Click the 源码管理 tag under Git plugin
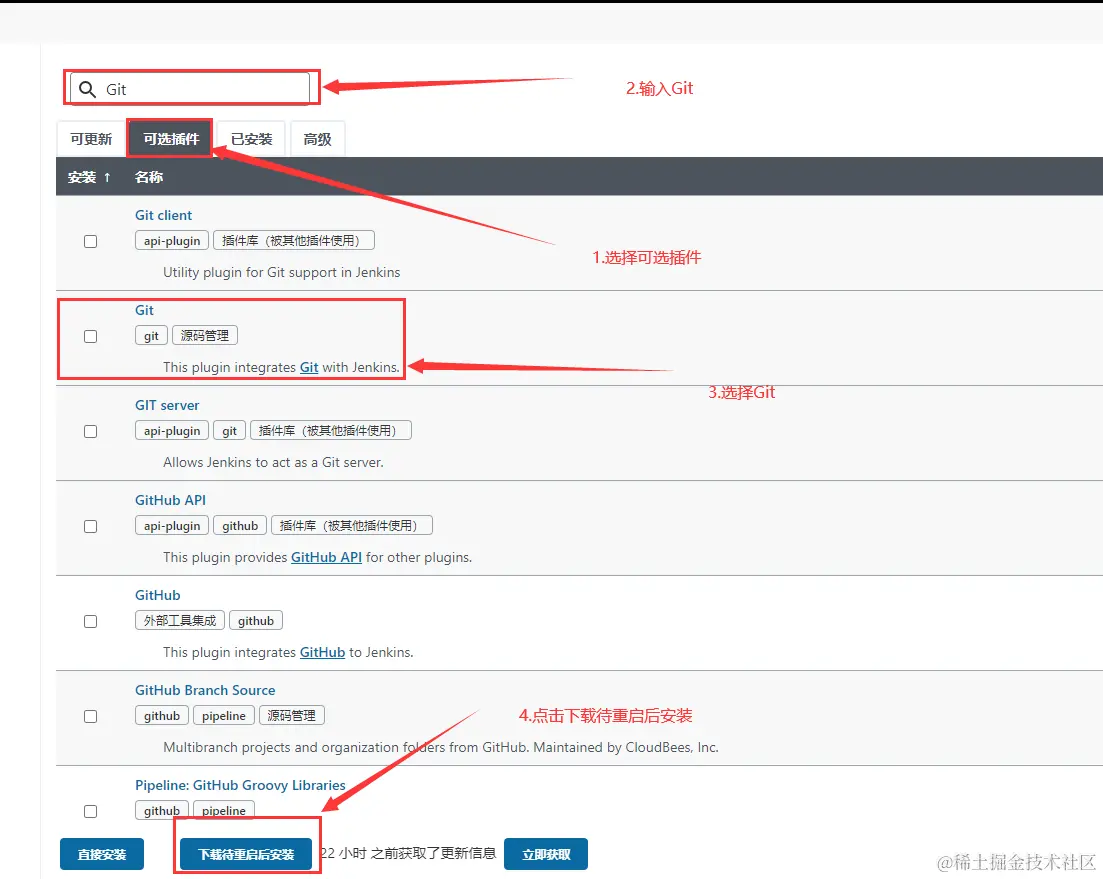The width and height of the screenshot is (1103, 879). click(205, 335)
